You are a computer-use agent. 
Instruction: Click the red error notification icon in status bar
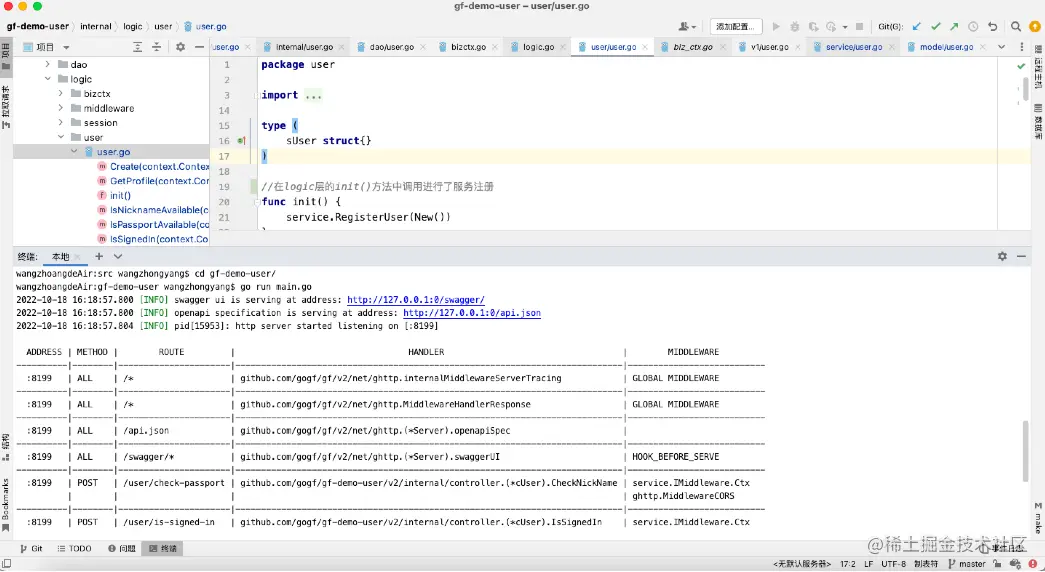pyautogui.click(x=1032, y=564)
